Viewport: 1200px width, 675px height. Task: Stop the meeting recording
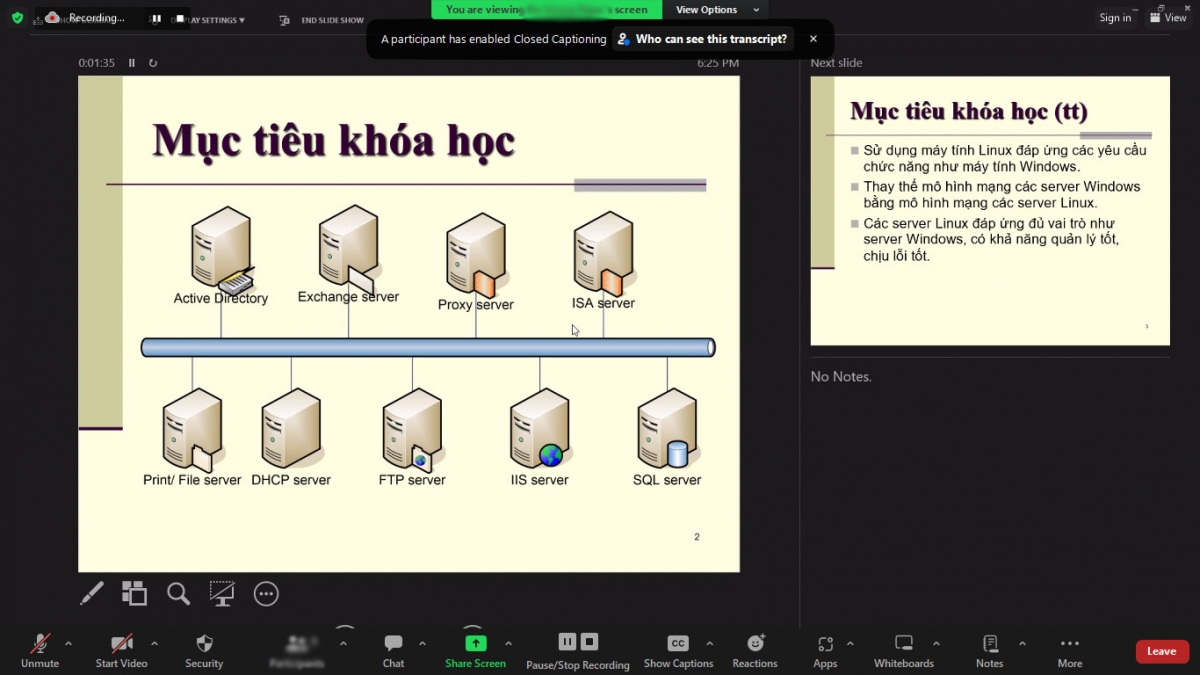(590, 642)
